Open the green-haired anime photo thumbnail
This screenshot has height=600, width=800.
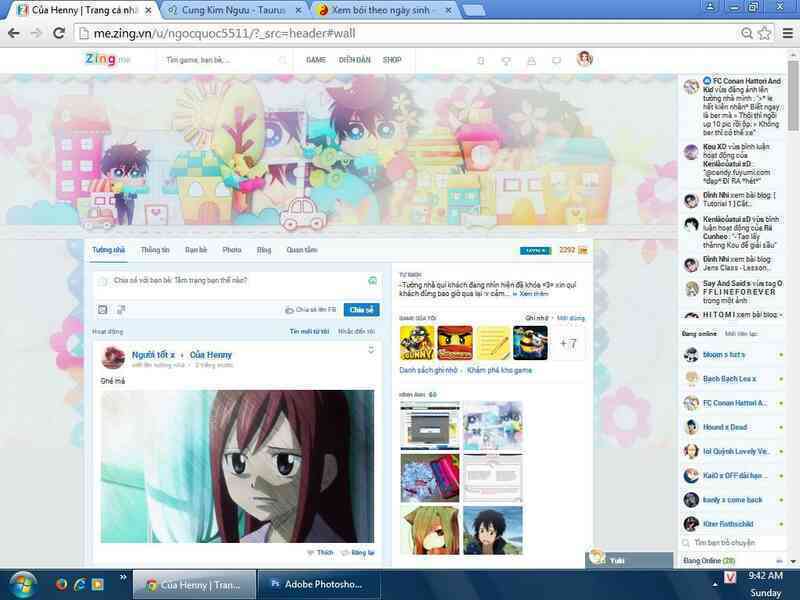click(x=430, y=531)
